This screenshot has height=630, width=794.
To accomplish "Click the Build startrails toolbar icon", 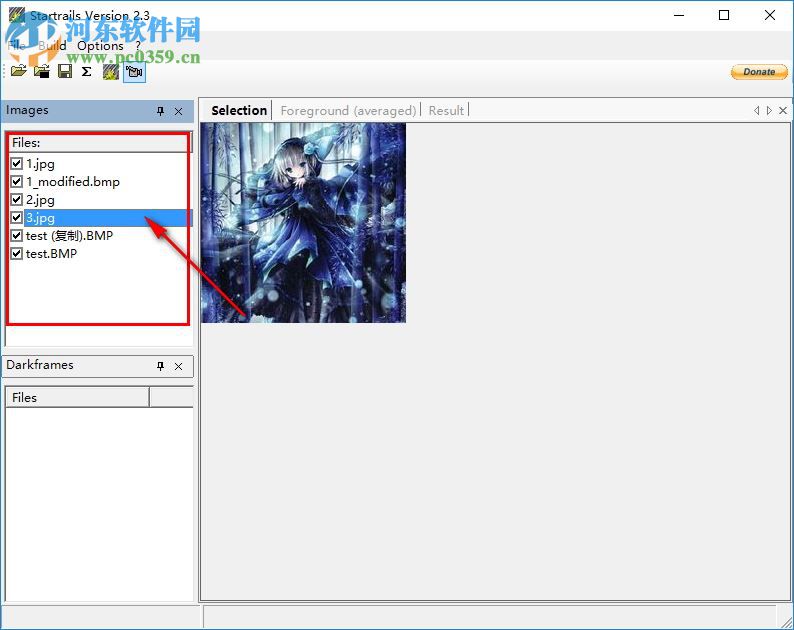I will (111, 71).
